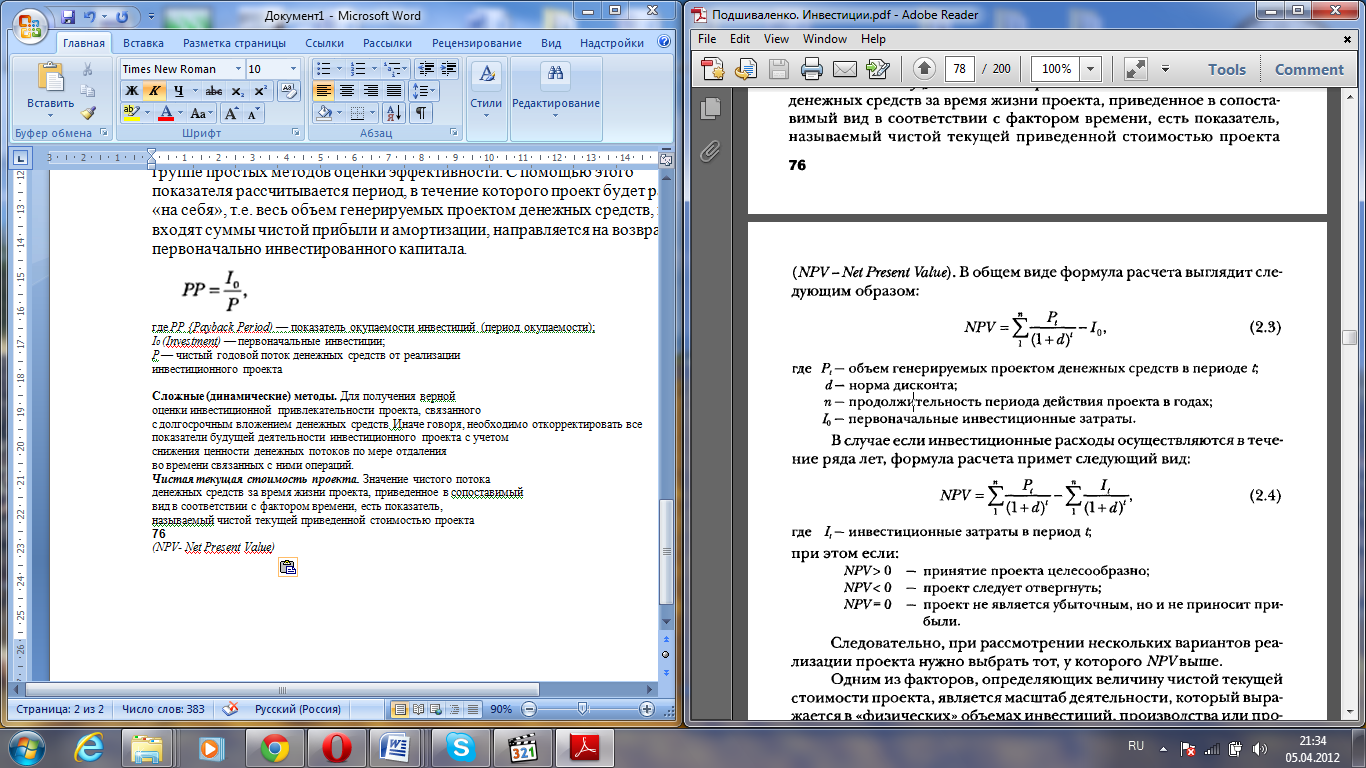
Task: Click the email envelope icon in Reader
Action: click(844, 69)
